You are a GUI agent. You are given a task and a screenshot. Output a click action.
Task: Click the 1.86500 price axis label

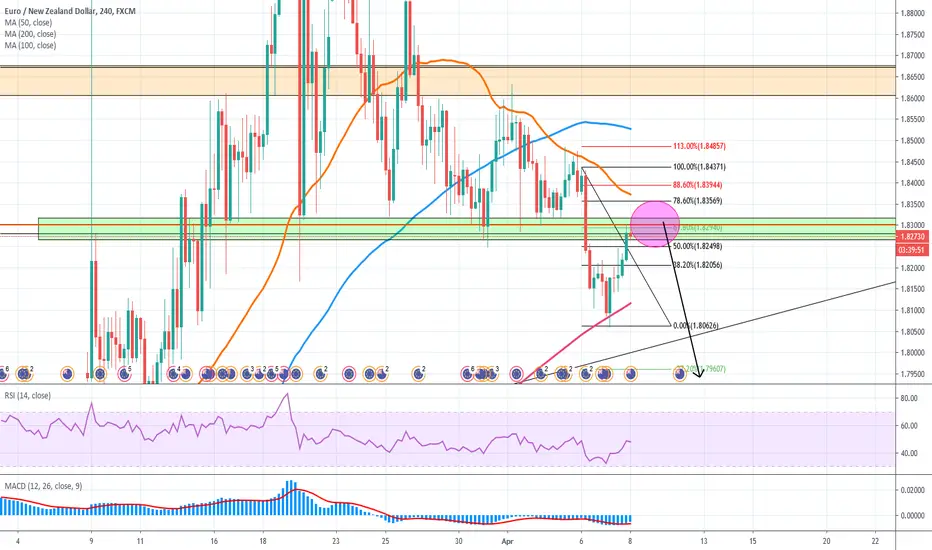(912, 77)
